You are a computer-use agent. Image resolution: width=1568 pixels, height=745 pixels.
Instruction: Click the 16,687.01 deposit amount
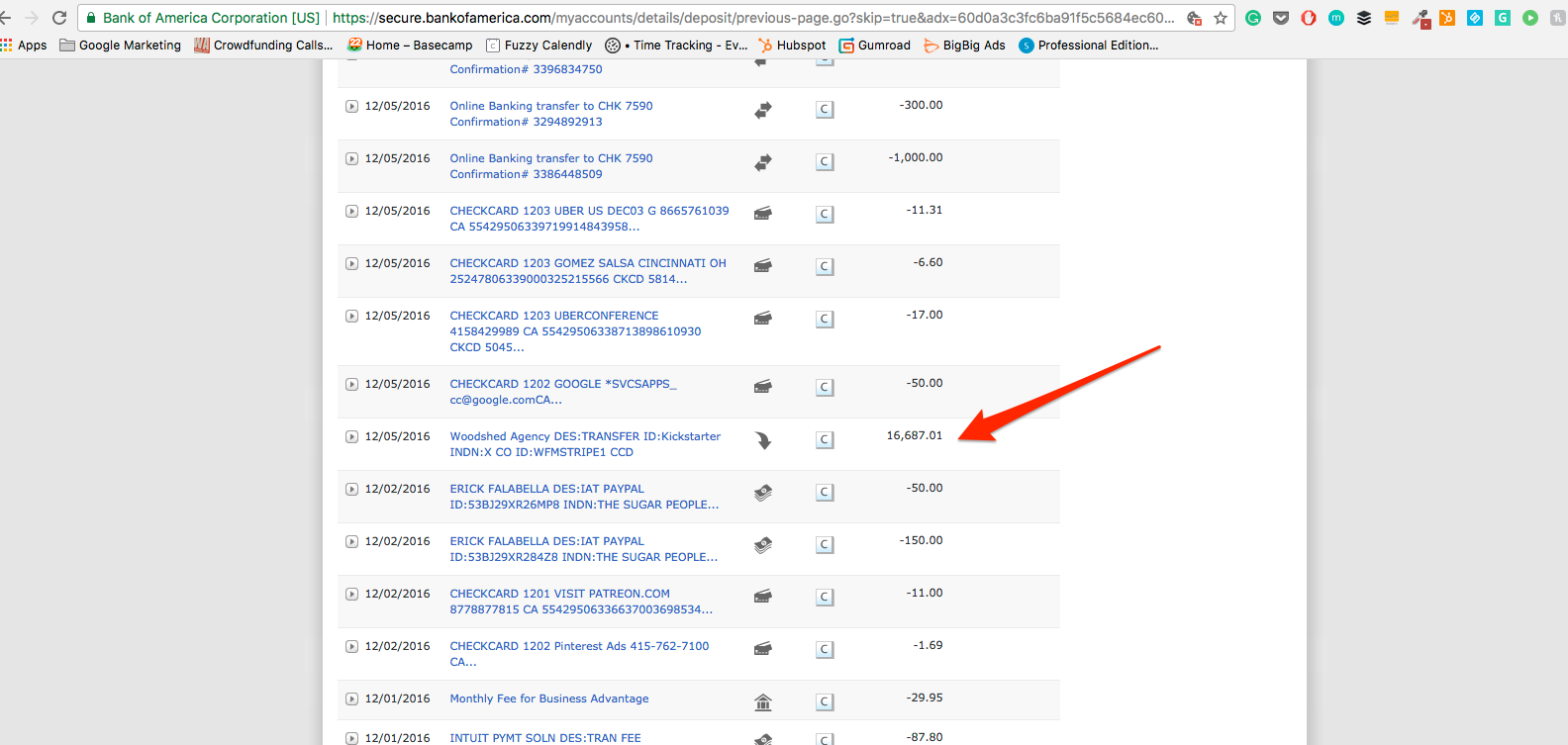point(915,435)
